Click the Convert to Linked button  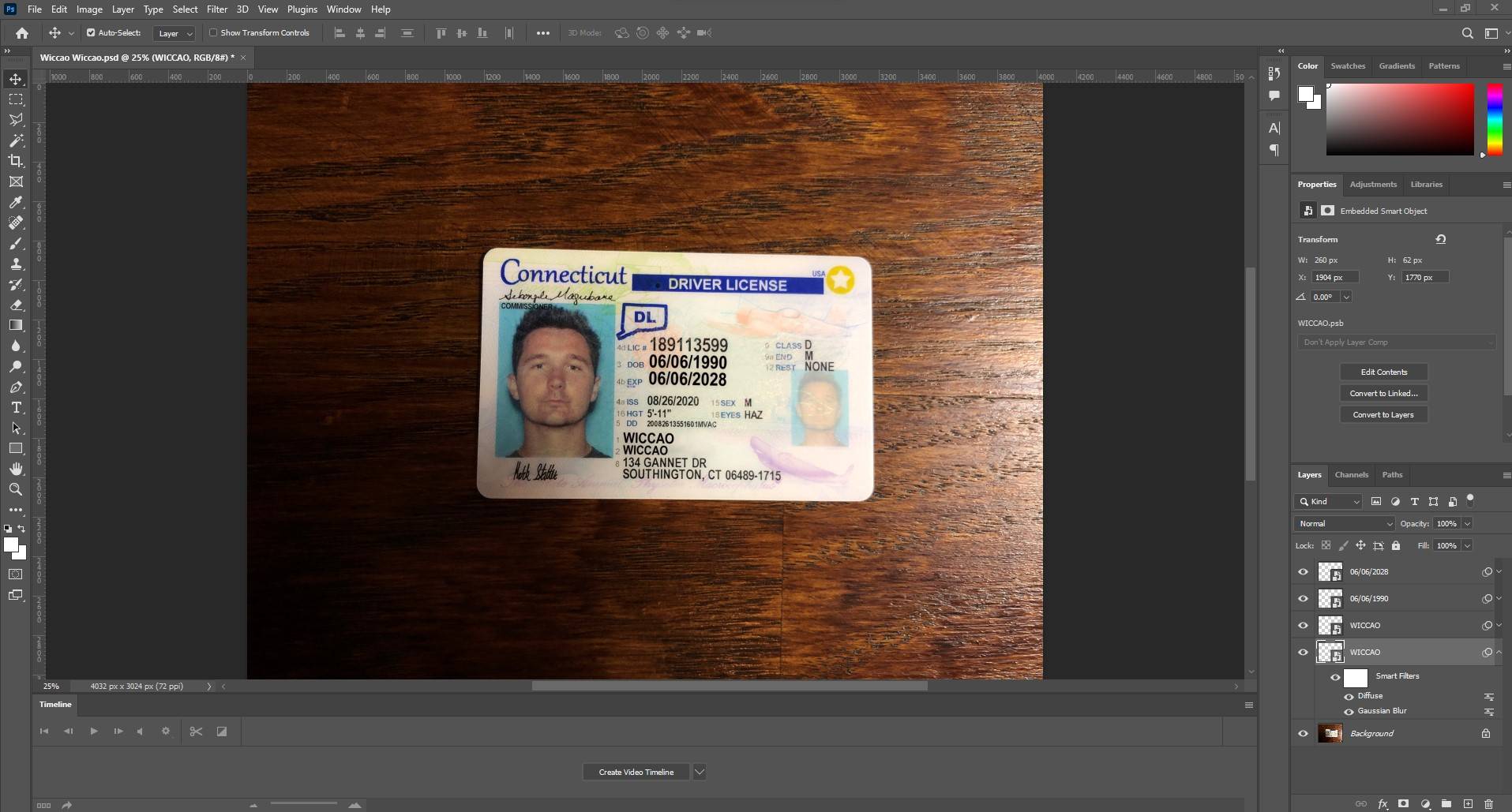pos(1383,394)
